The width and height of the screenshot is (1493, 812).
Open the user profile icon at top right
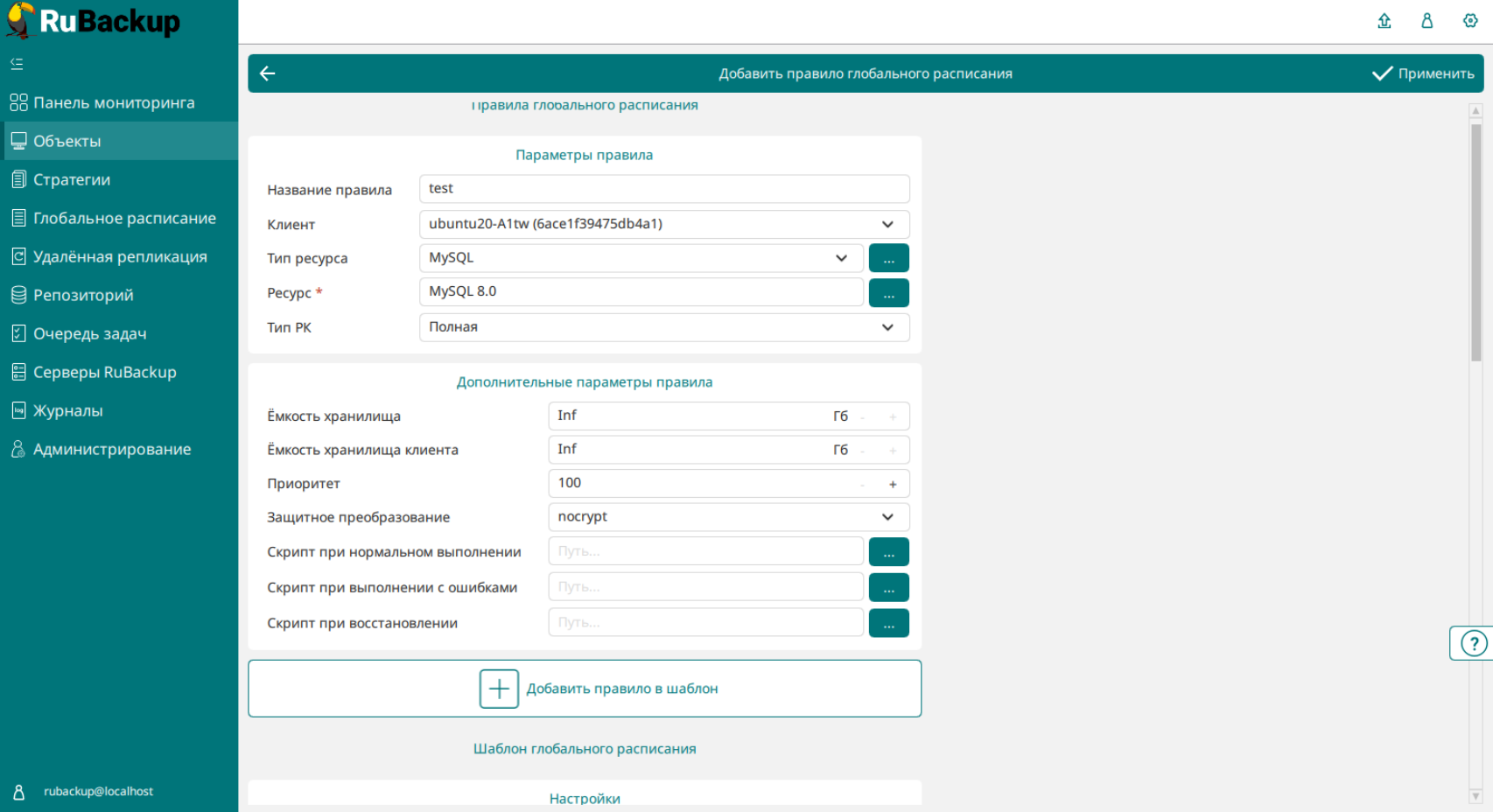[x=1426, y=21]
